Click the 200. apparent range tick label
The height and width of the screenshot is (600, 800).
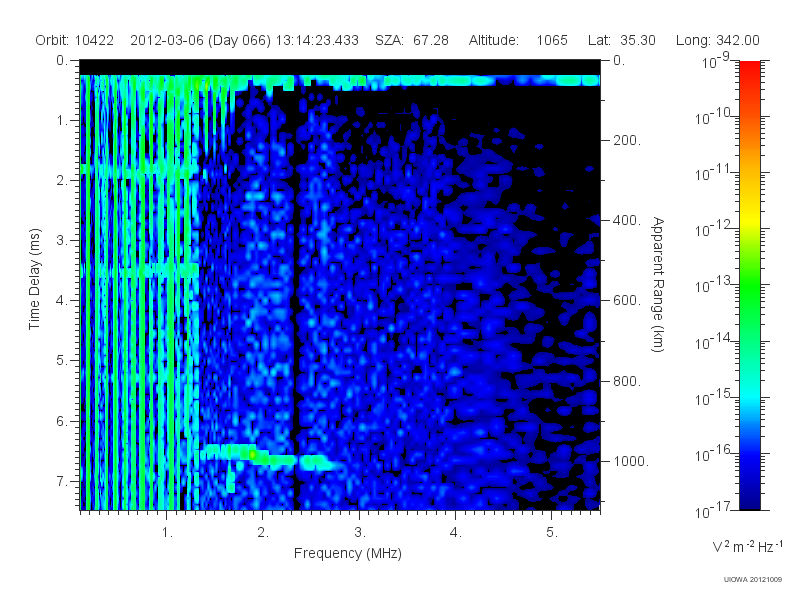[627, 140]
